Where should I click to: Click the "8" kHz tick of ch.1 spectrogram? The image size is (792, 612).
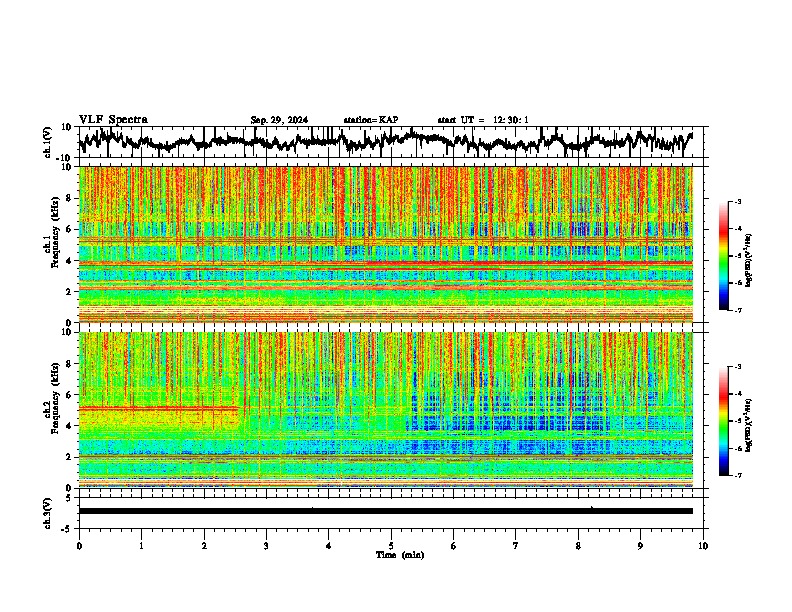(x=69, y=198)
